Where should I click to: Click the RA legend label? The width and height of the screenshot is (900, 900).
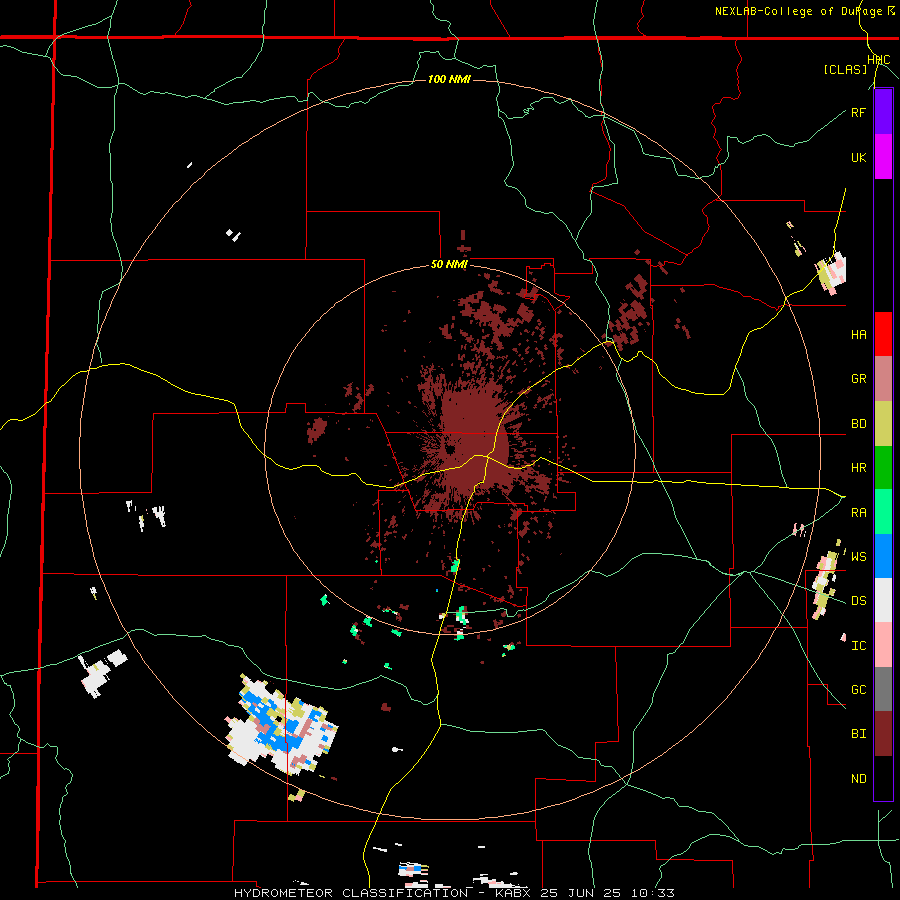(858, 513)
